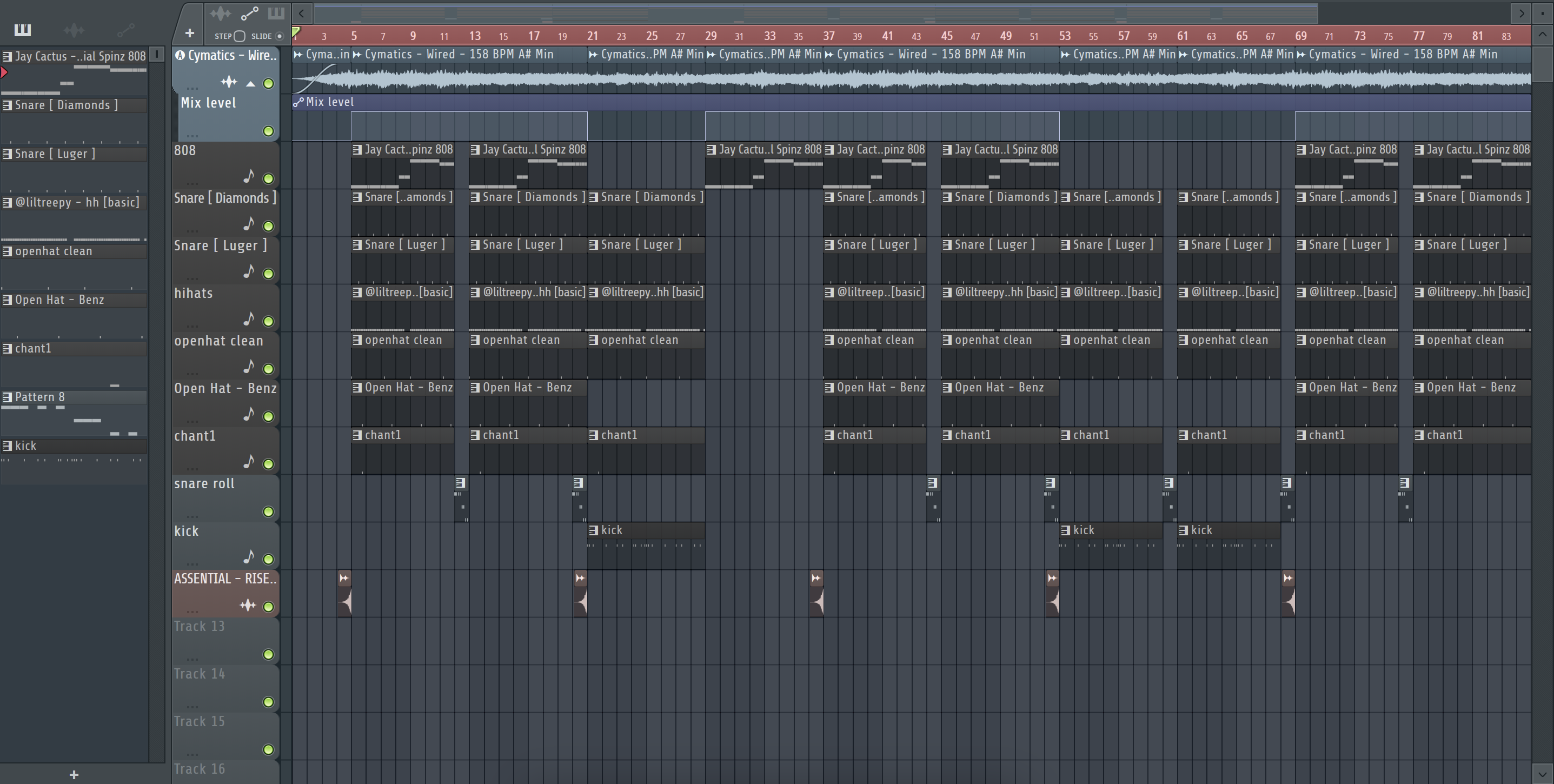Mute the Open Hat - Benz track
Image resolution: width=1554 pixels, height=784 pixels.
pyautogui.click(x=268, y=417)
